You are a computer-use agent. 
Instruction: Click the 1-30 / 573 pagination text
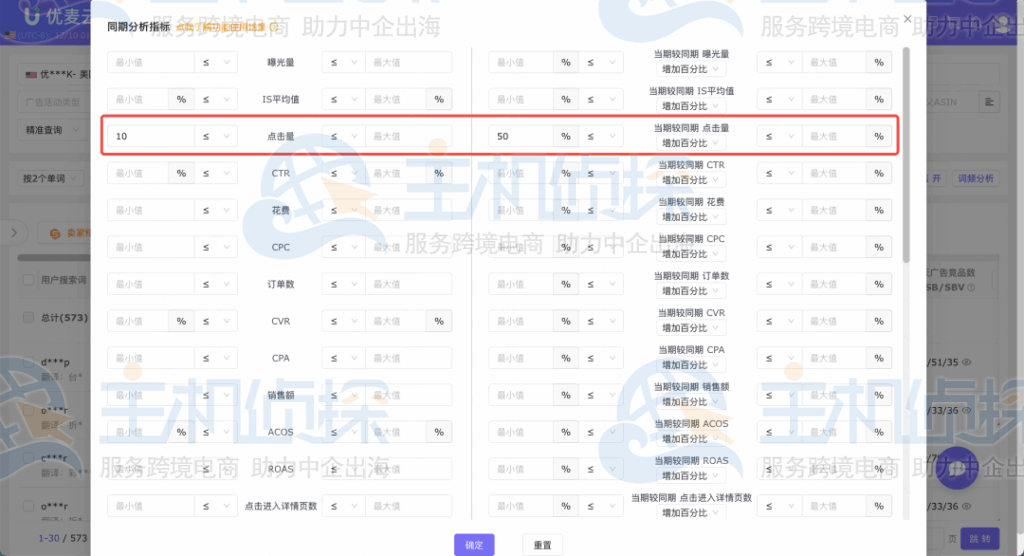point(63,538)
